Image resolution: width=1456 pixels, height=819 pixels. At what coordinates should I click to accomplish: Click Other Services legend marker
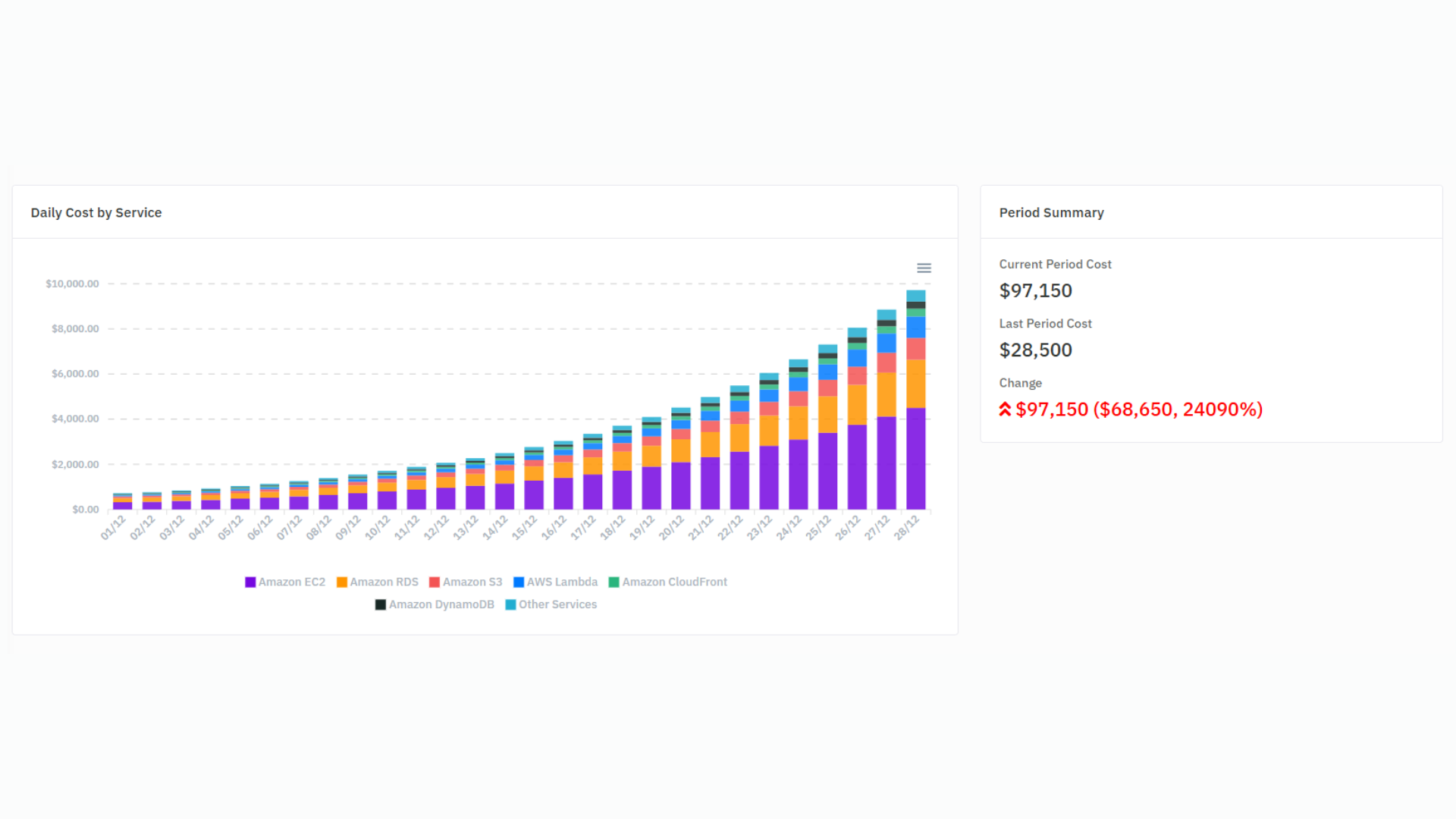(x=510, y=605)
